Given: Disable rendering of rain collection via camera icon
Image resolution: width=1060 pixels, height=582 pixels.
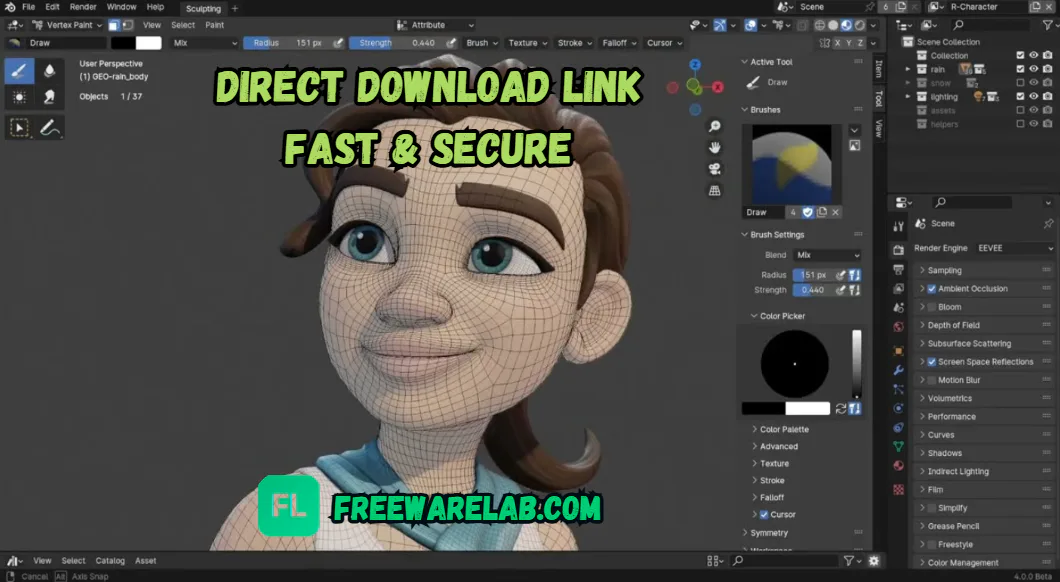Looking at the screenshot, I should [x=1047, y=69].
